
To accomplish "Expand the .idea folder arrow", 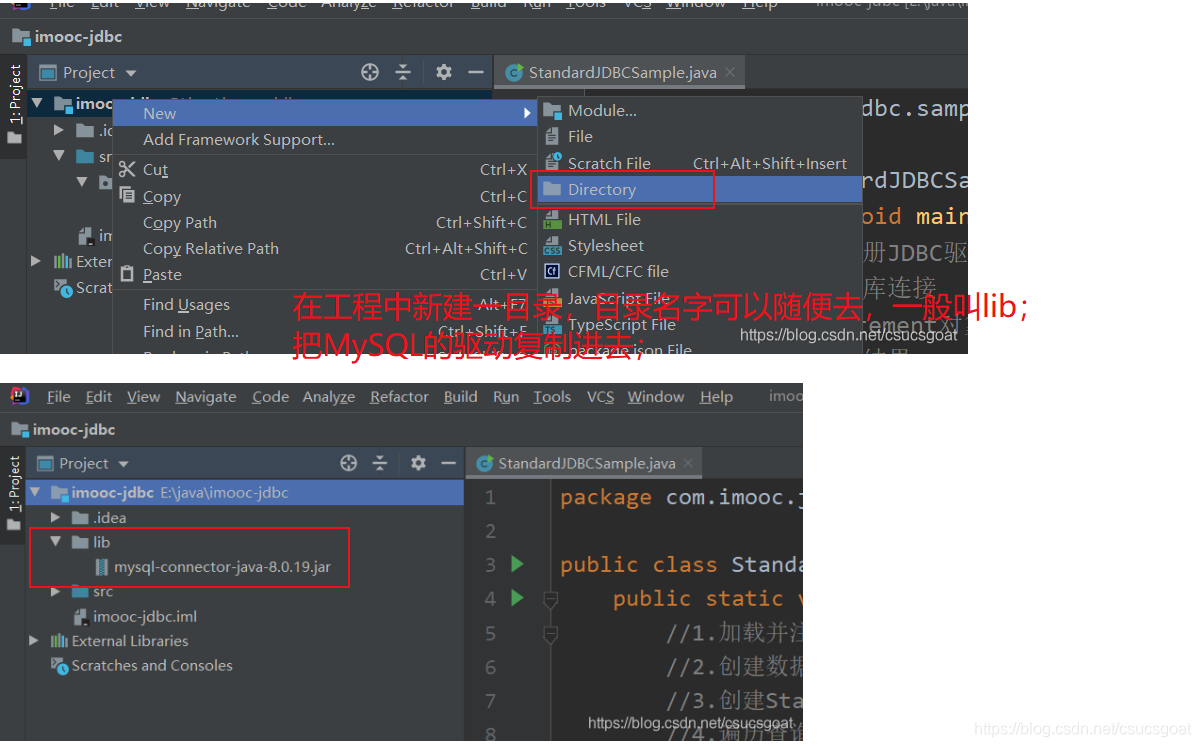I will pos(57,517).
